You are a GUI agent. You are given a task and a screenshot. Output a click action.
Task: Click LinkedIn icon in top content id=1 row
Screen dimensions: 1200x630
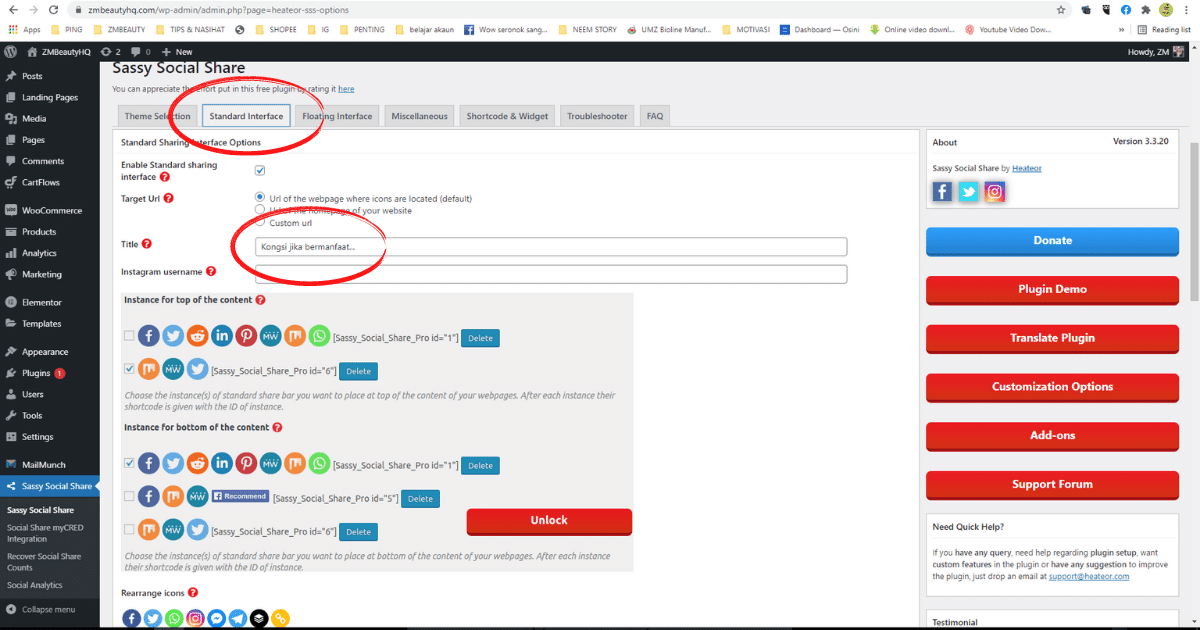[x=221, y=336]
